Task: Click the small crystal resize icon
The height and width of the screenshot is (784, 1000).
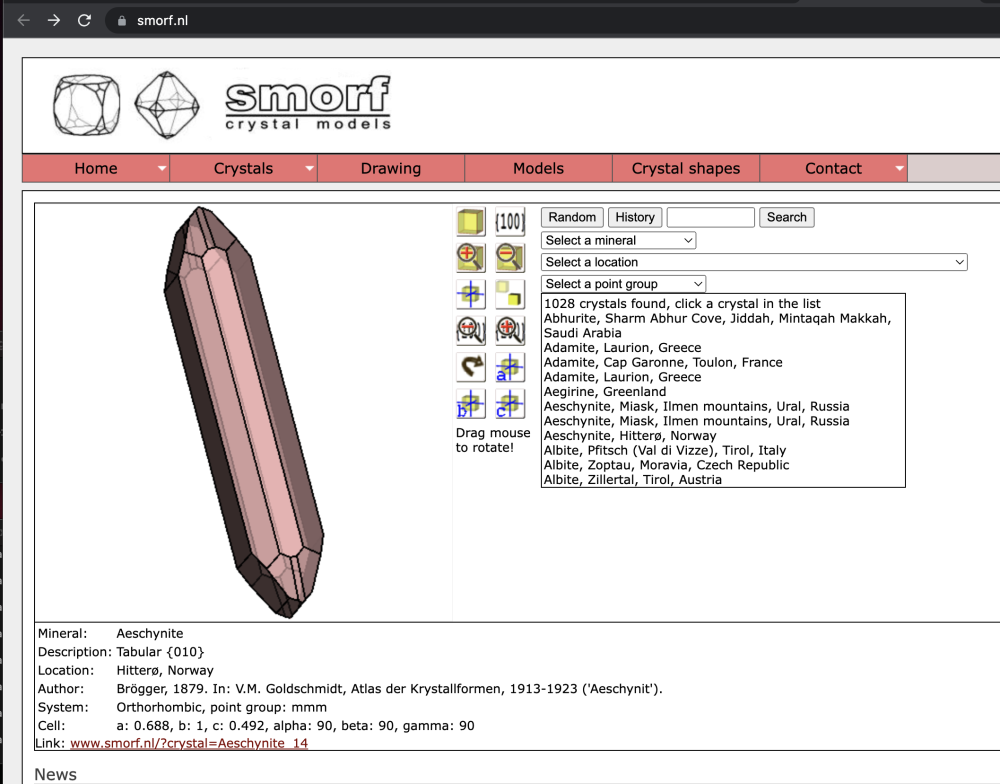Action: click(x=510, y=294)
